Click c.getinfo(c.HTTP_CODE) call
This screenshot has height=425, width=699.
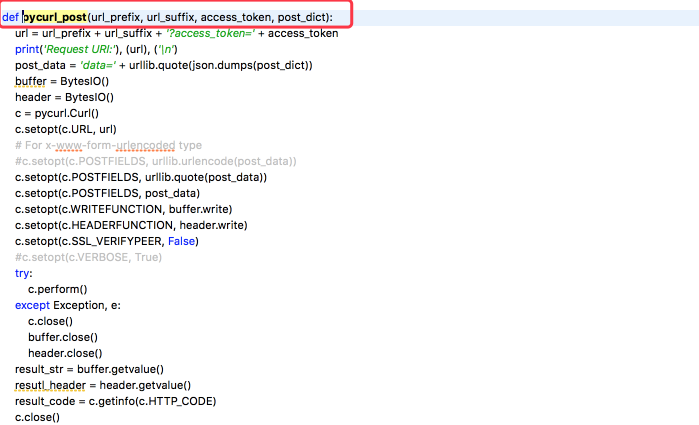(152, 401)
